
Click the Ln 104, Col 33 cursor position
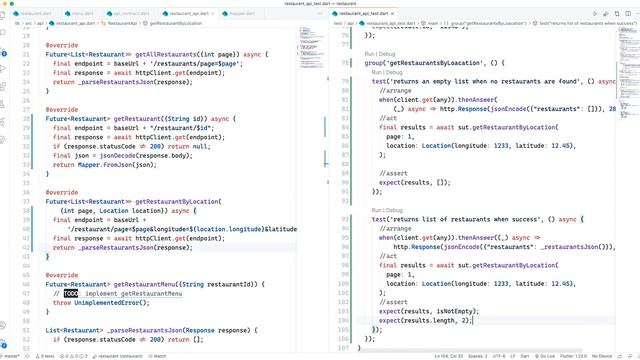point(449,356)
